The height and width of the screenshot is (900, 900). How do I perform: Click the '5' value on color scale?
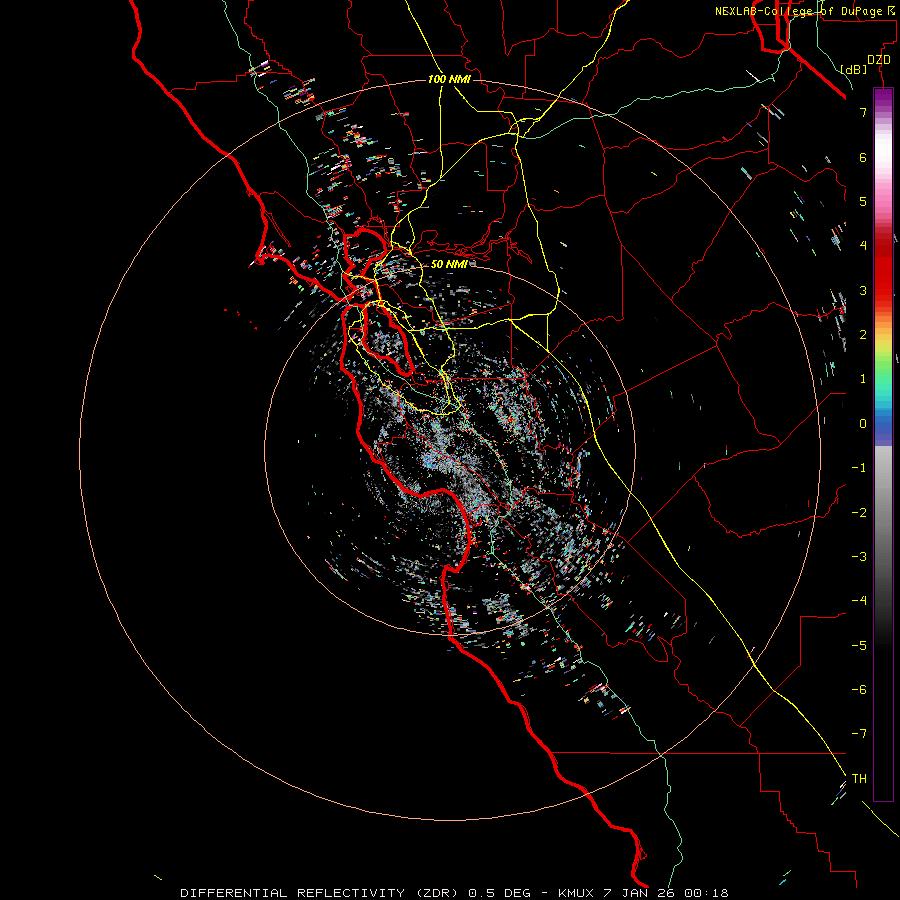863,201
